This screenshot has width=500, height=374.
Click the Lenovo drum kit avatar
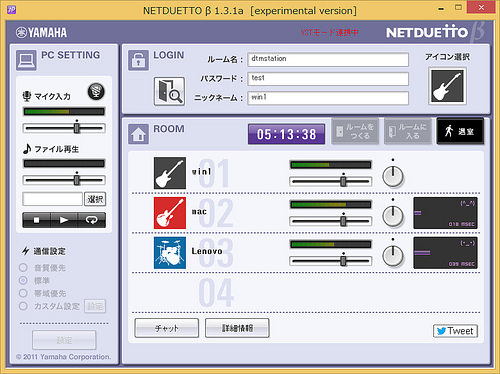click(170, 253)
